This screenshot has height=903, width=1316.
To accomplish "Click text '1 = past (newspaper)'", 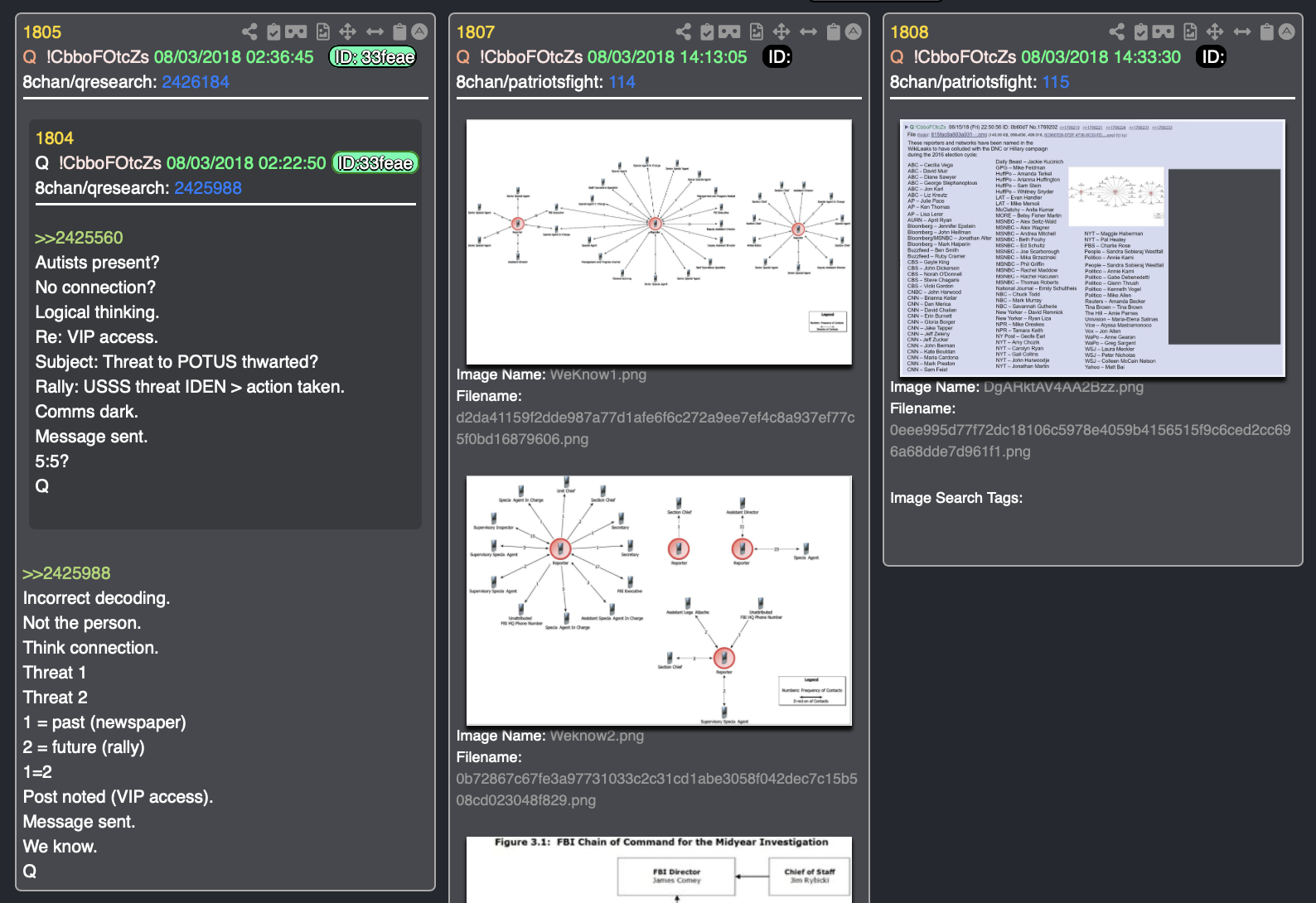I will [104, 722].
